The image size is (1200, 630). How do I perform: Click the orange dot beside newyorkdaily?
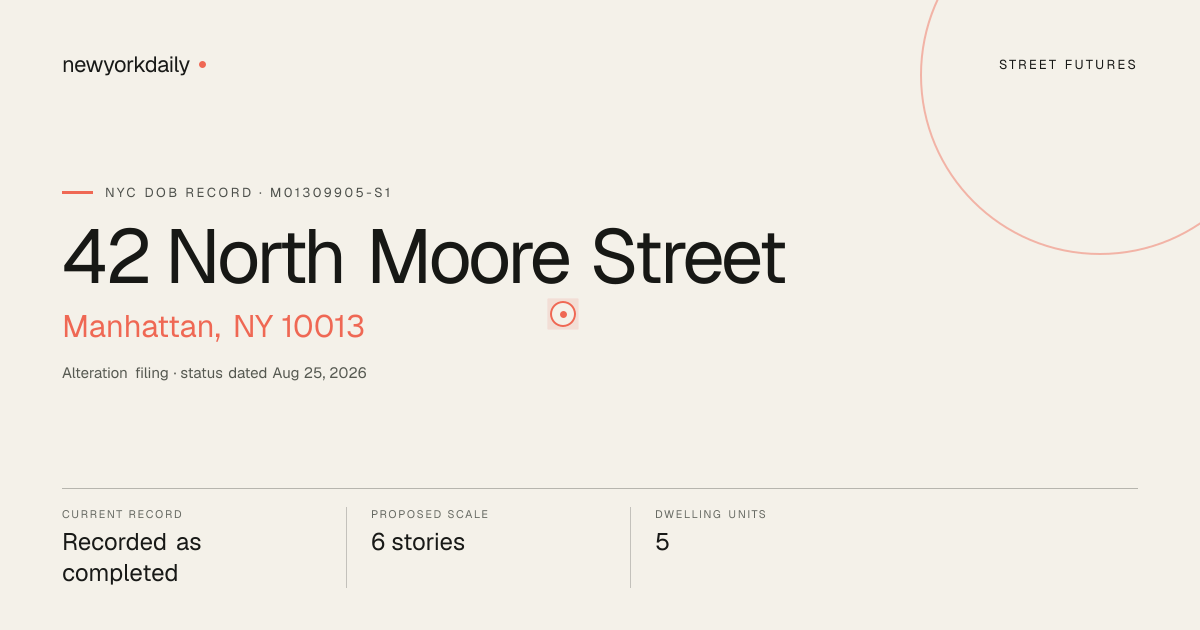click(x=202, y=64)
